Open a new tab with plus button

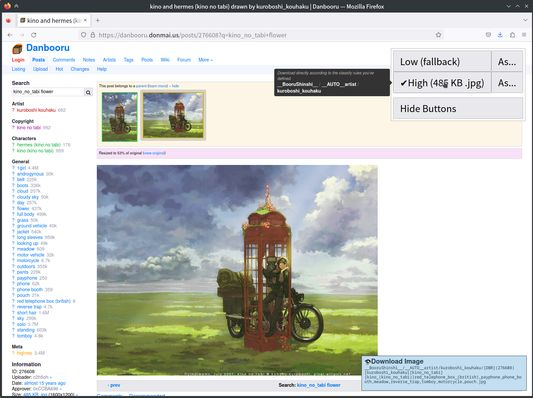pyautogui.click(x=98, y=20)
